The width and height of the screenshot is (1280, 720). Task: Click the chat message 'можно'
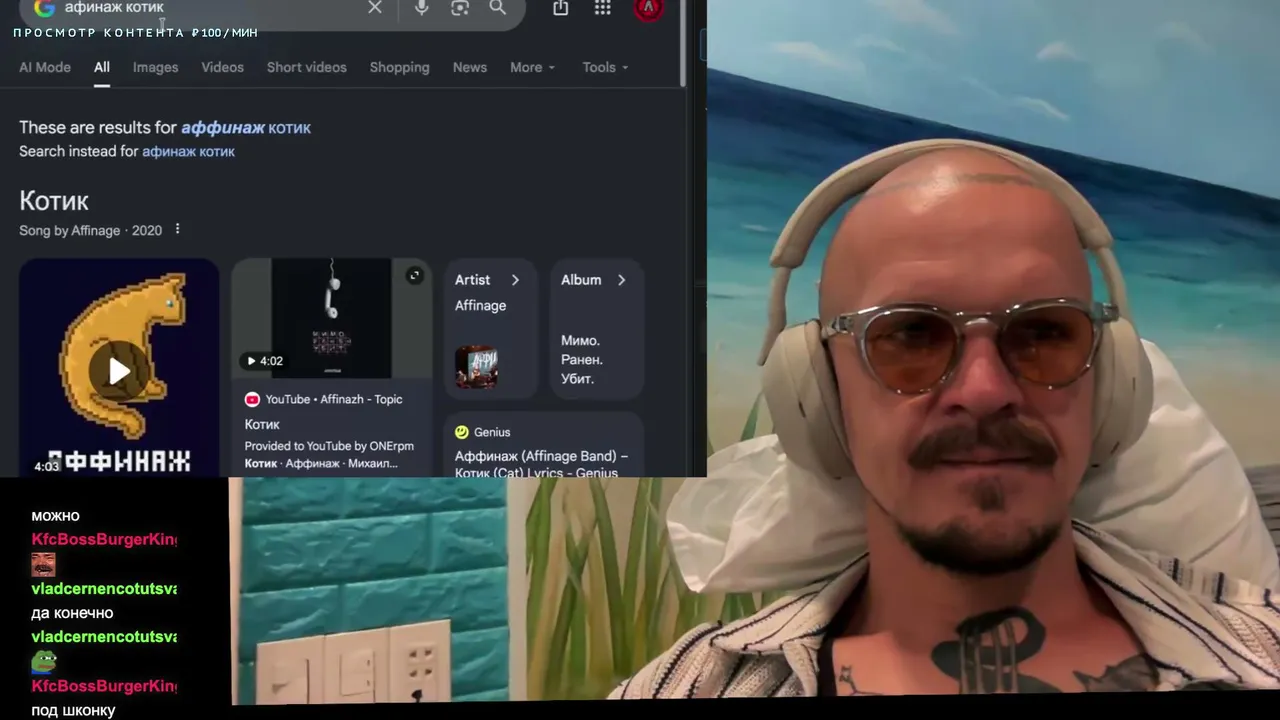click(55, 516)
